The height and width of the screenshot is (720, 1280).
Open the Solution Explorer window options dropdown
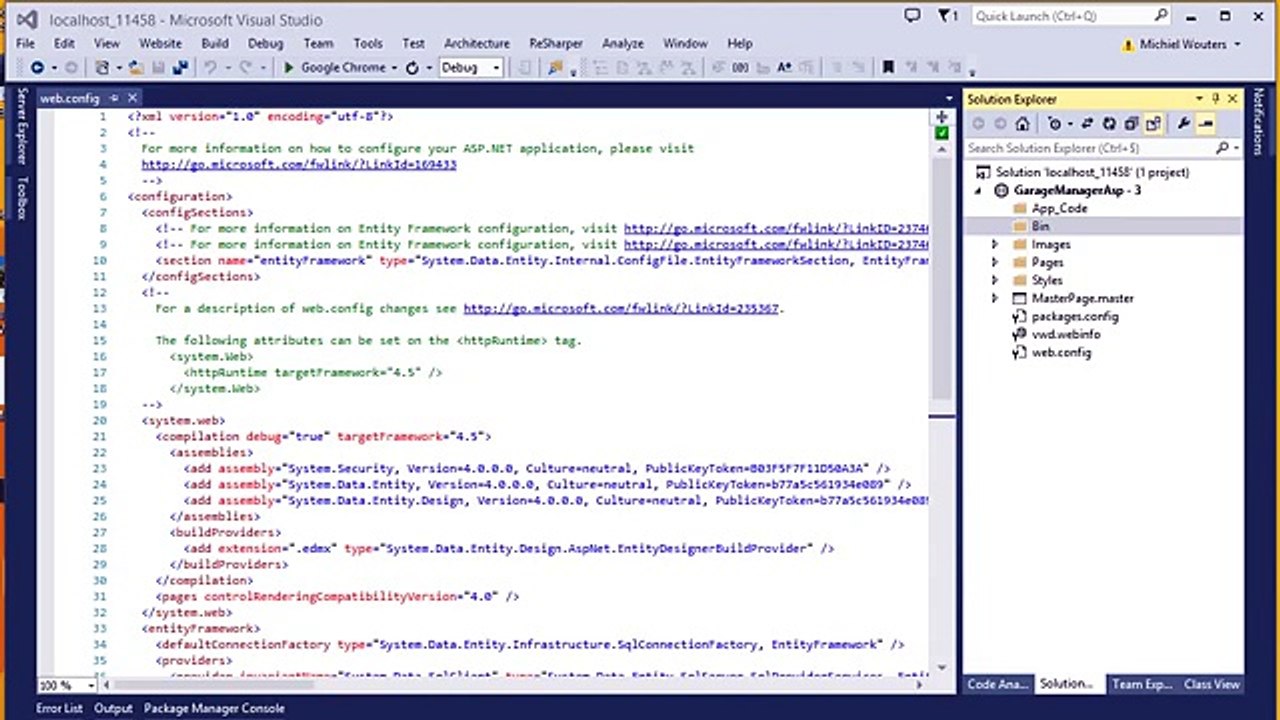[1200, 99]
